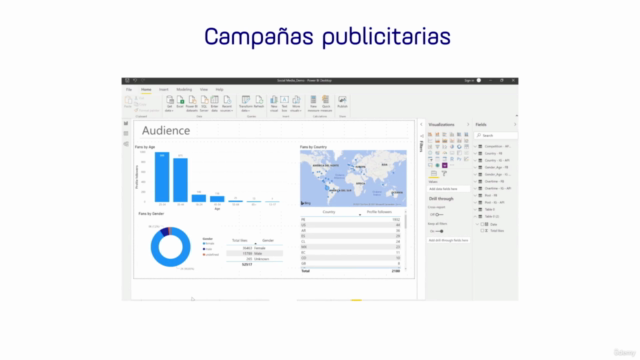Click the Get data ribbon button
Viewport: 640px width, 360px height.
(x=169, y=104)
